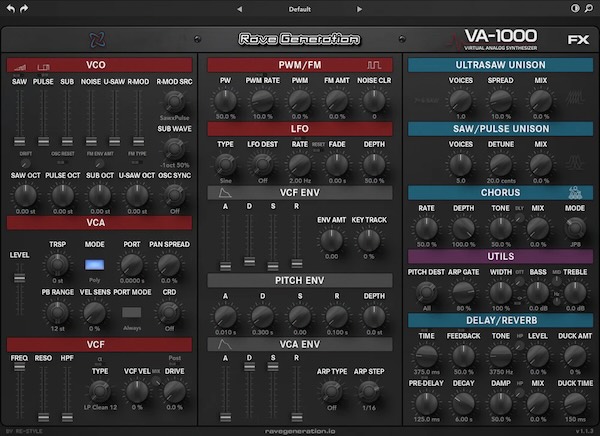Open the ravegeneration.io link
The width and height of the screenshot is (600, 436).
pos(300,431)
